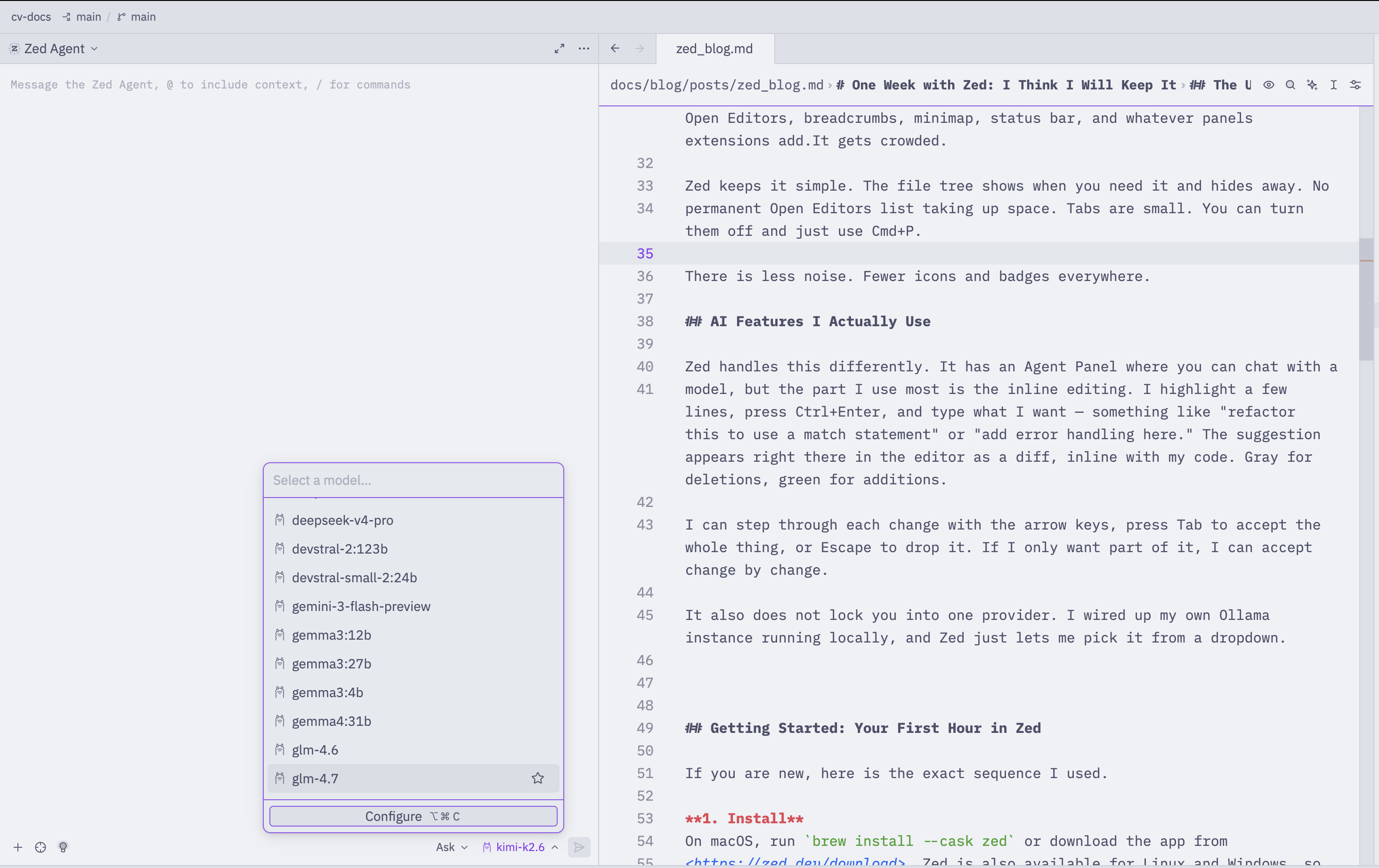
Task: Expand the agent panel to full size
Action: tap(560, 48)
